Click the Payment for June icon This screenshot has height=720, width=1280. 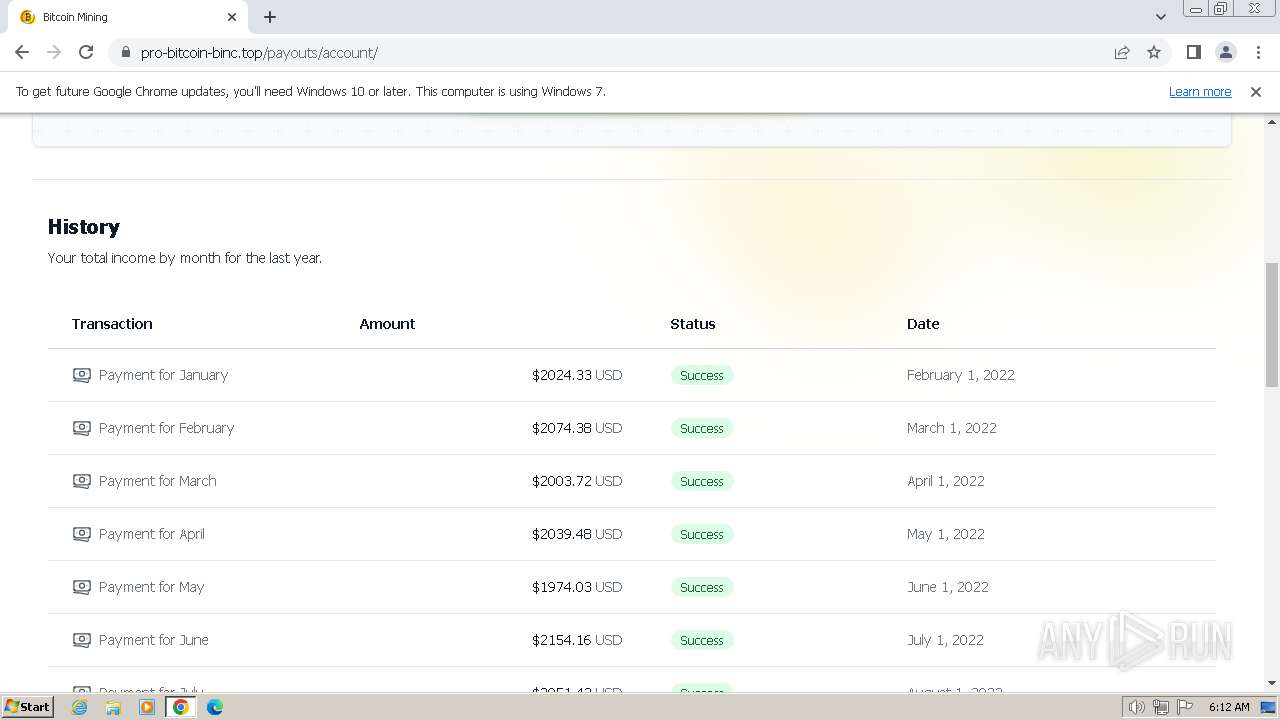click(82, 640)
